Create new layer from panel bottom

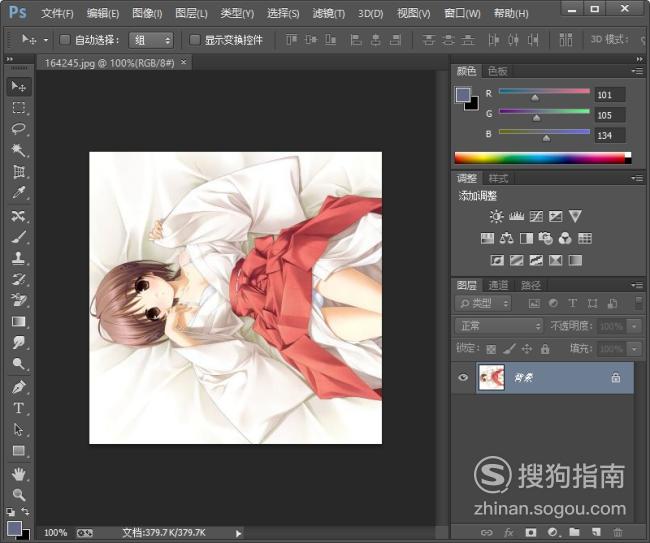(596, 532)
